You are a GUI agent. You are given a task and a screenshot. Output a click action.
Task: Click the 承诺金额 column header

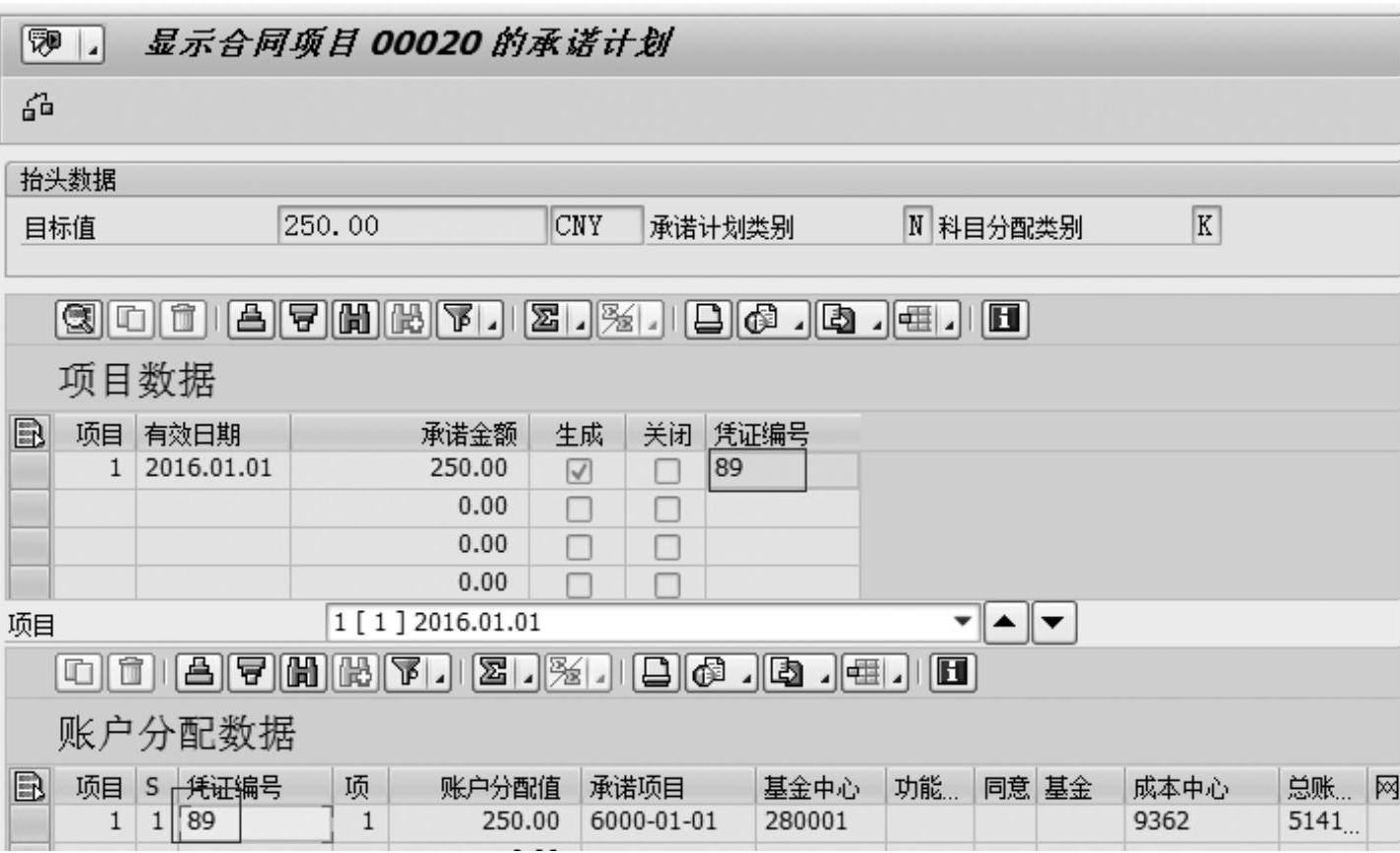tap(410, 433)
